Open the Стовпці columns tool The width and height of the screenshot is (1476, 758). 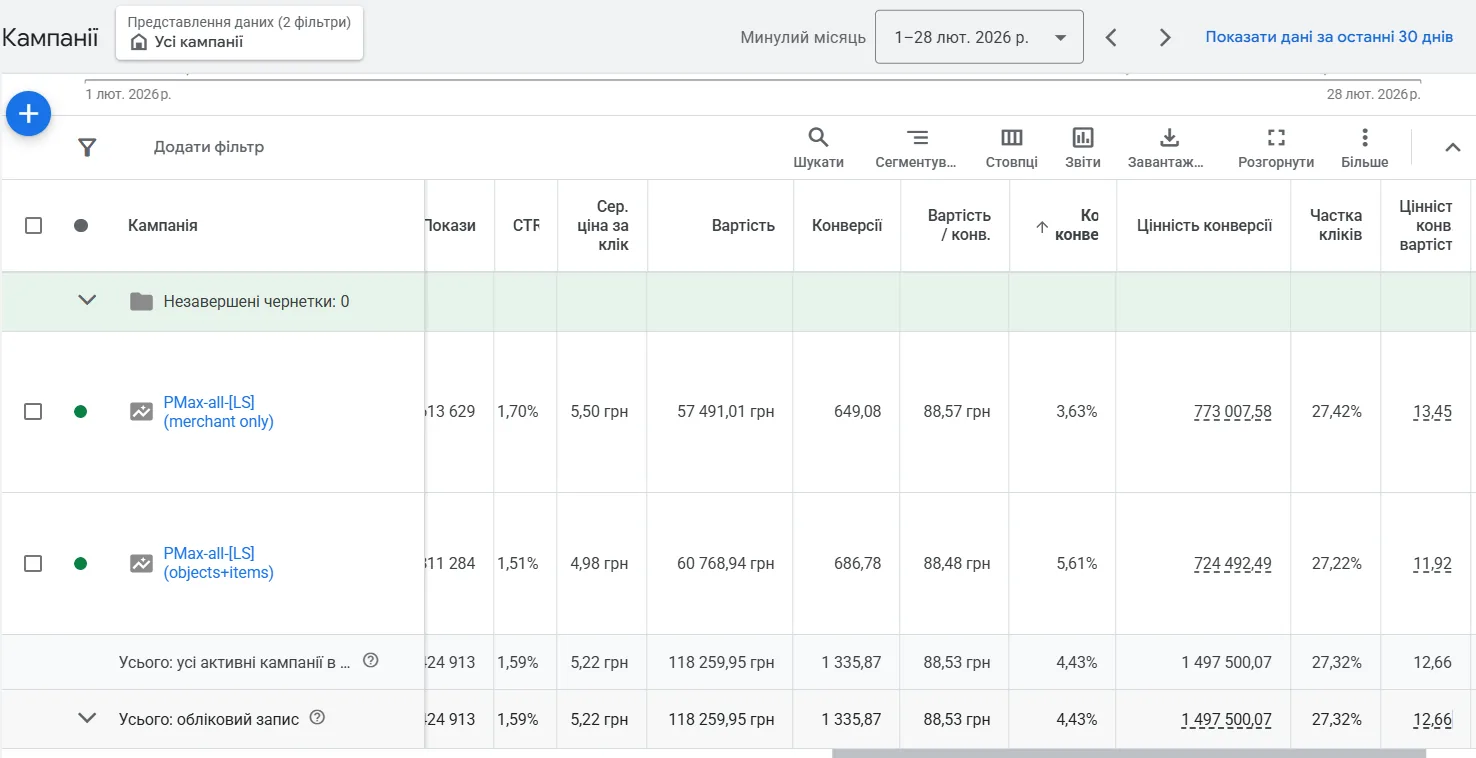pyautogui.click(x=1011, y=148)
